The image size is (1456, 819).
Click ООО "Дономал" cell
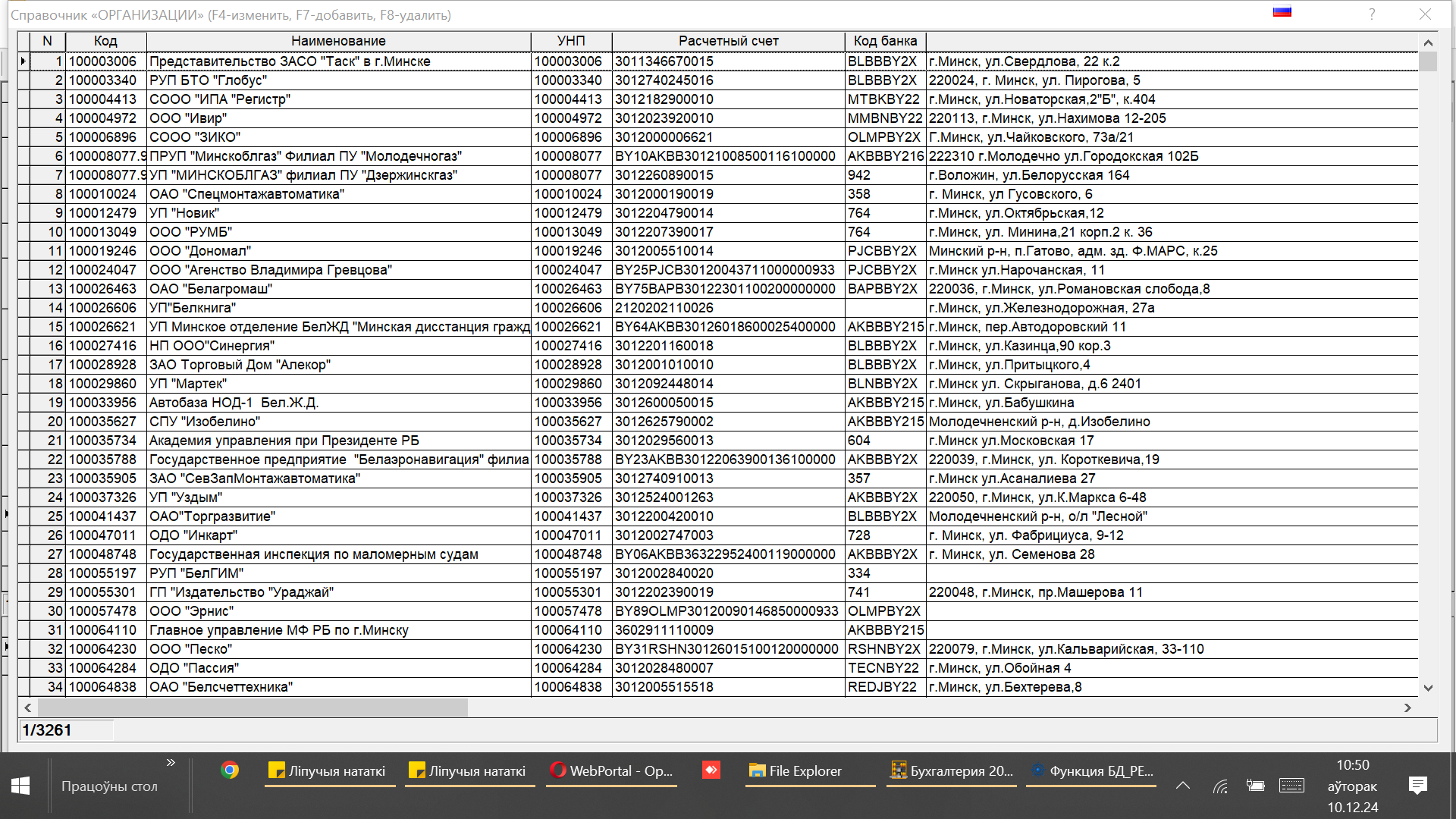point(338,251)
